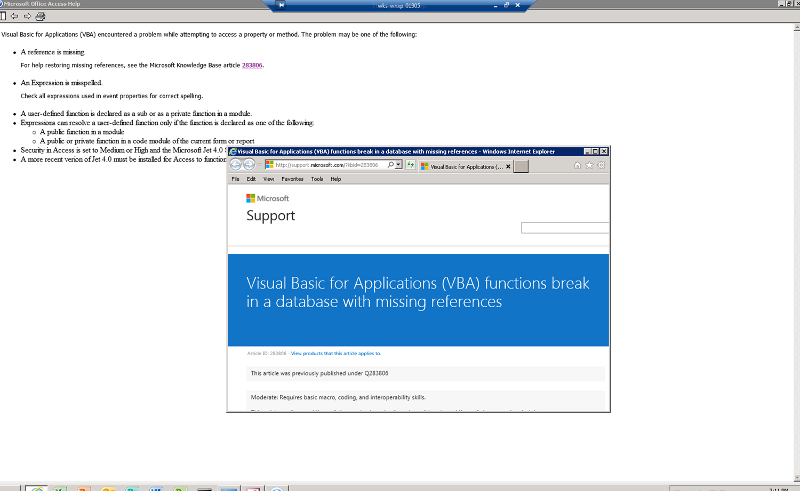Screen dimensions: 800x491
Task: Click the Support page search box
Action: (x=565, y=228)
